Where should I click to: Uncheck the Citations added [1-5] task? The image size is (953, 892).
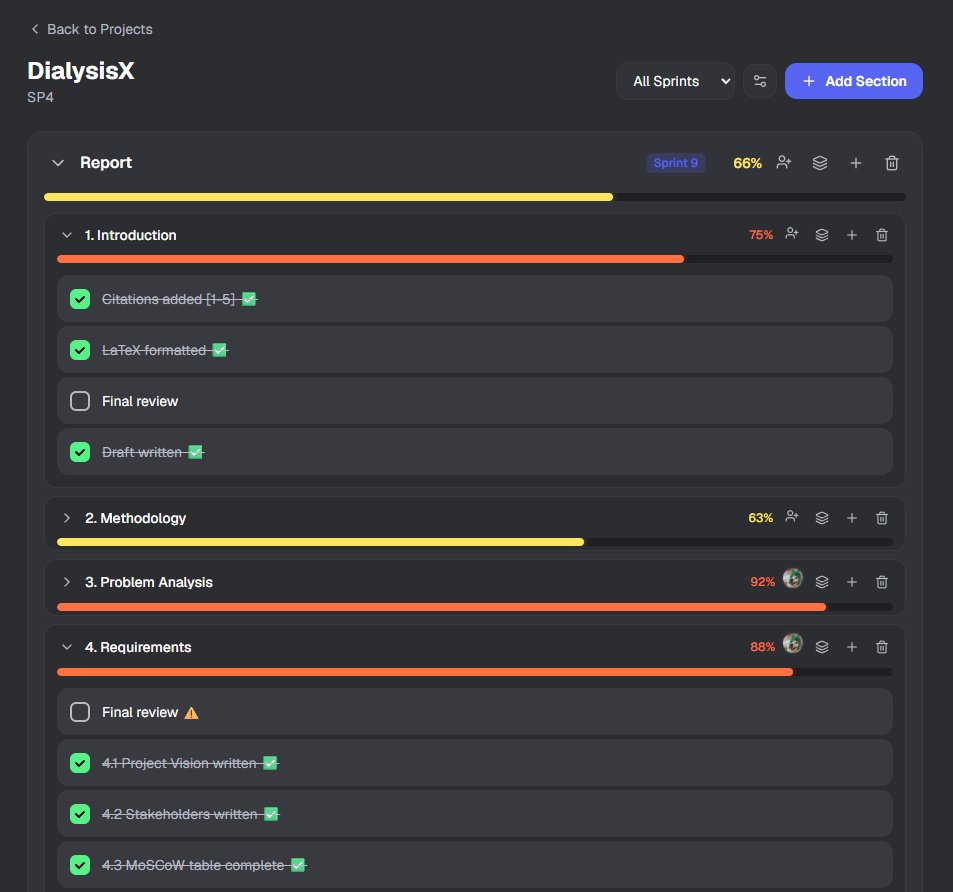80,299
